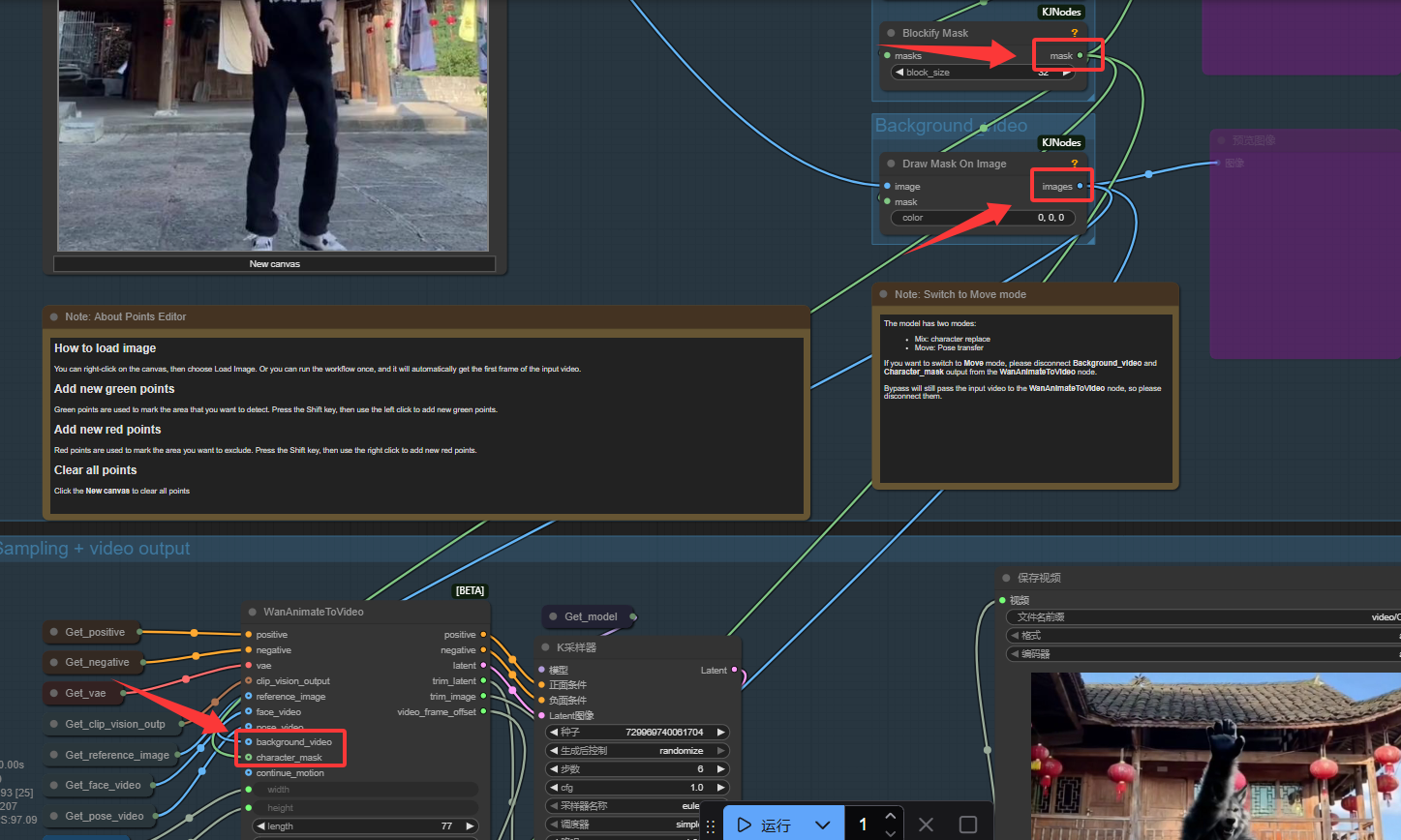This screenshot has width=1401, height=840.
Task: Click the continue_motion input socket
Action: pyautogui.click(x=249, y=773)
